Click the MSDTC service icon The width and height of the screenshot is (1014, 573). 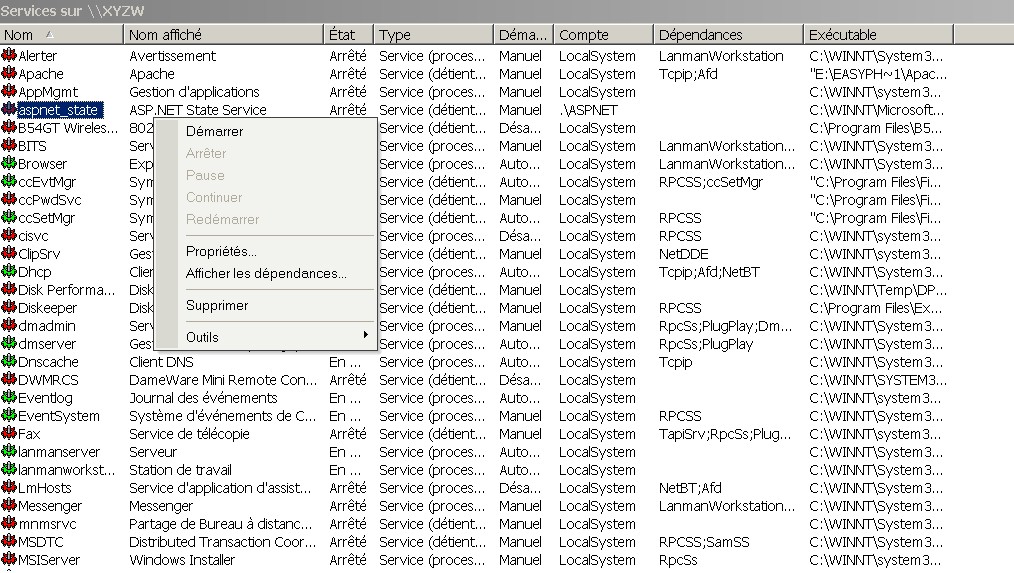[x=9, y=542]
